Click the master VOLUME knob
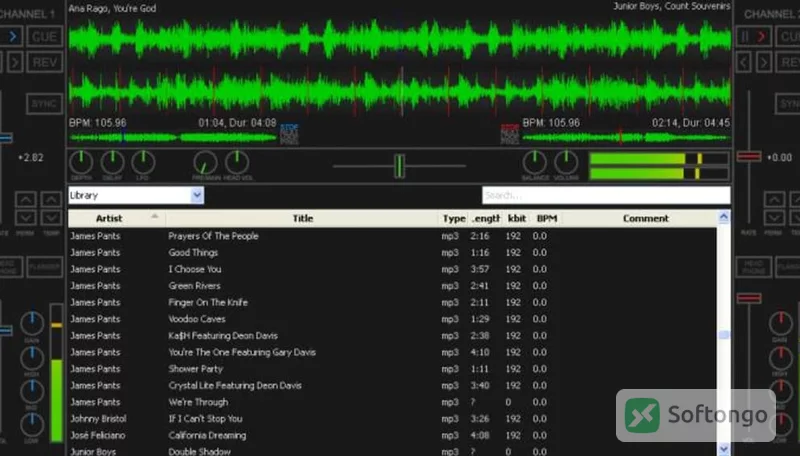Screen dimensions: 800x456 [566, 163]
